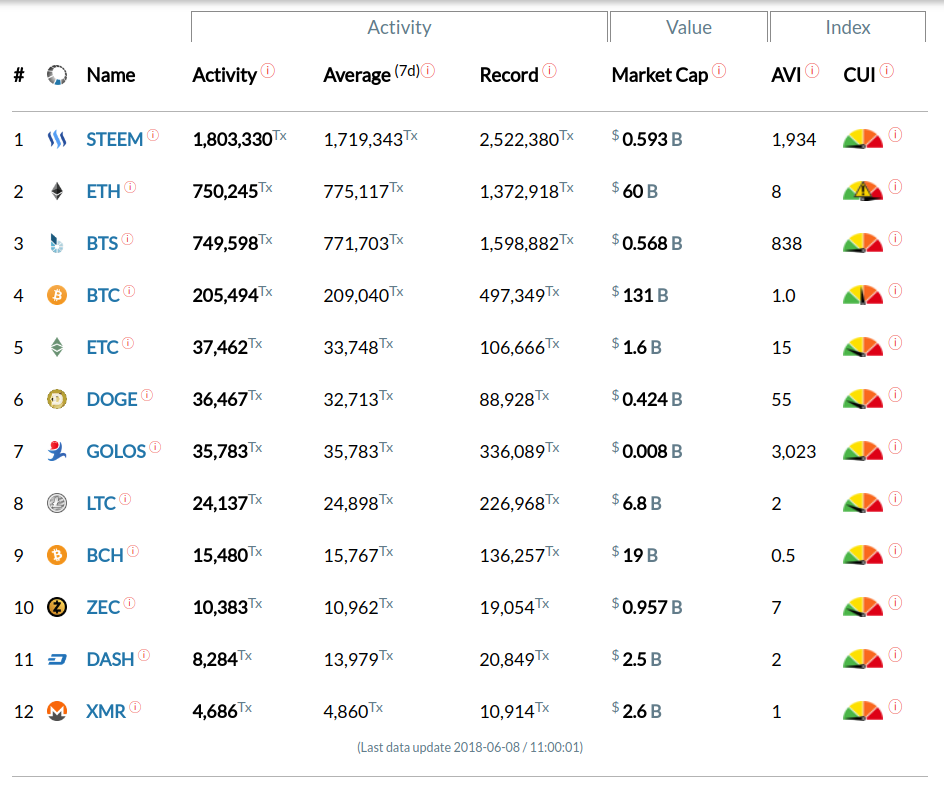Click the last data update timestamp text

pos(470,747)
